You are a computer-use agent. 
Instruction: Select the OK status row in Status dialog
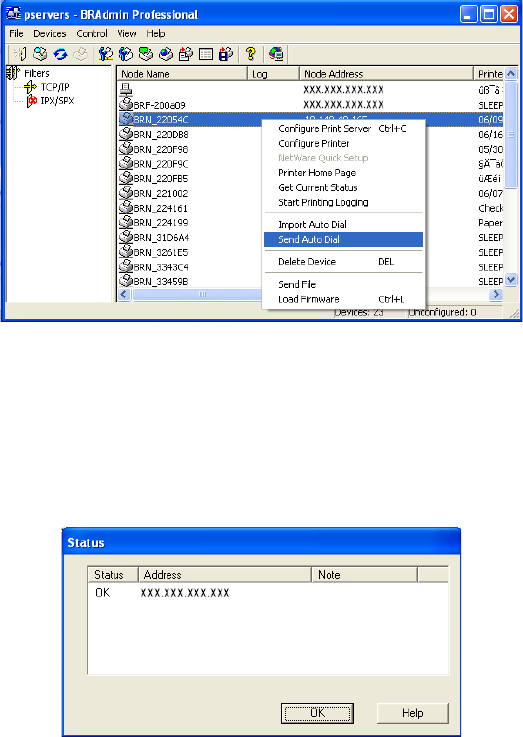coord(268,593)
